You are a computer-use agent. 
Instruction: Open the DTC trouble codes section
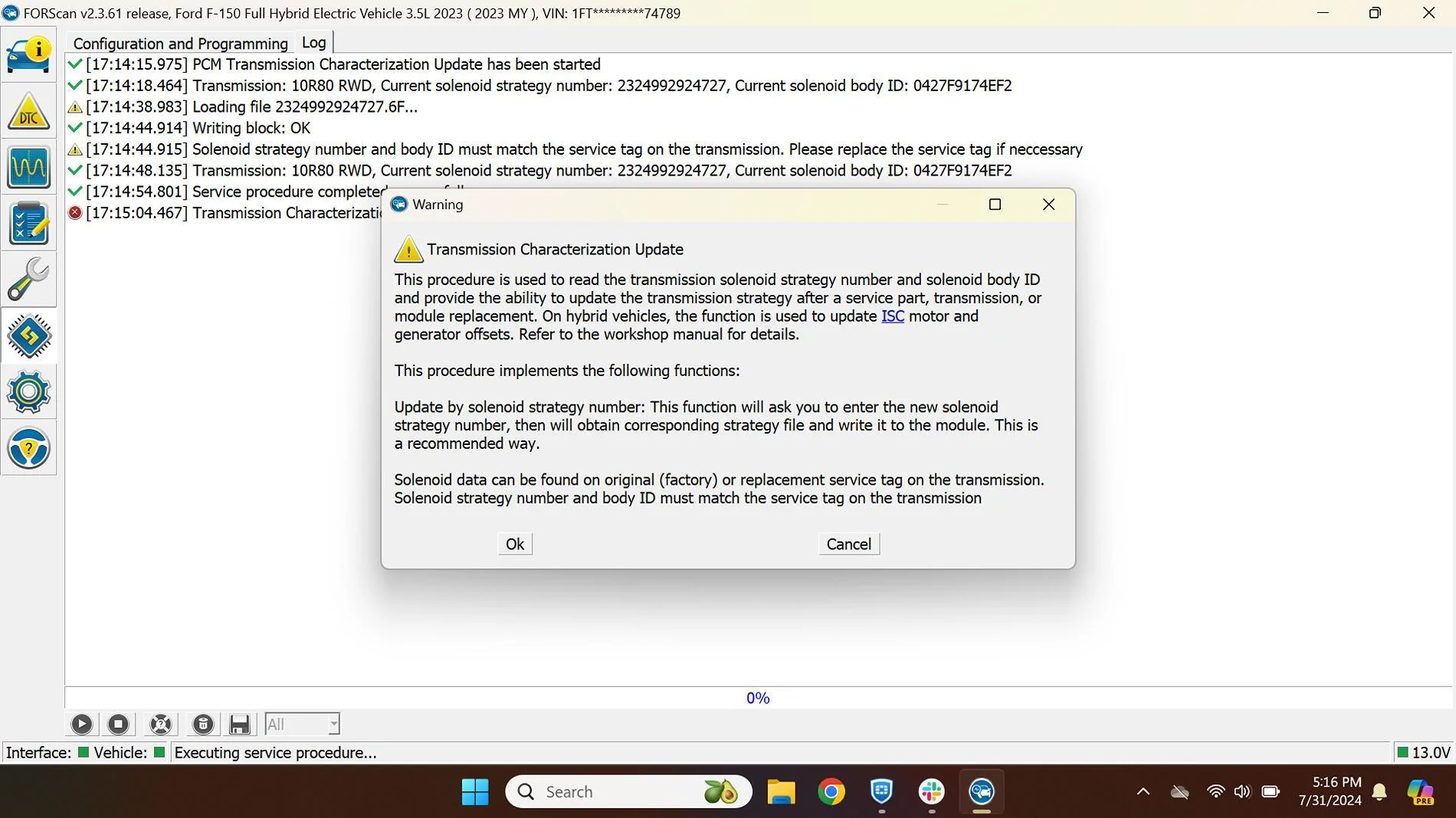(28, 112)
